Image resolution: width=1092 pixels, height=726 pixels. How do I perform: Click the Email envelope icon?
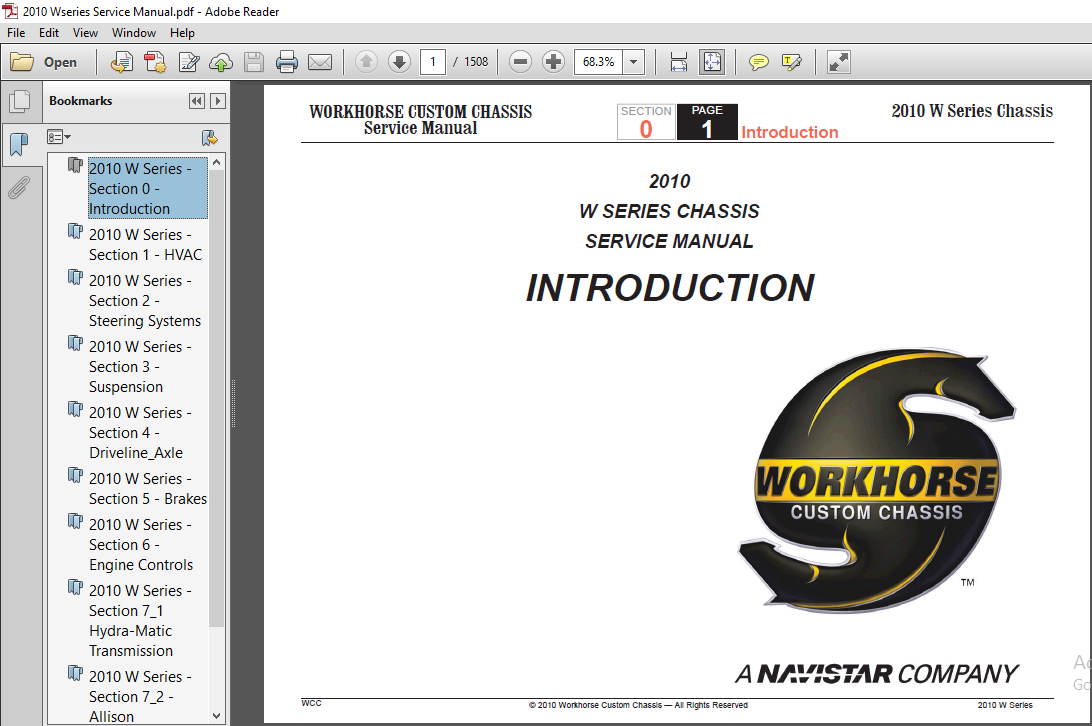pyautogui.click(x=320, y=62)
